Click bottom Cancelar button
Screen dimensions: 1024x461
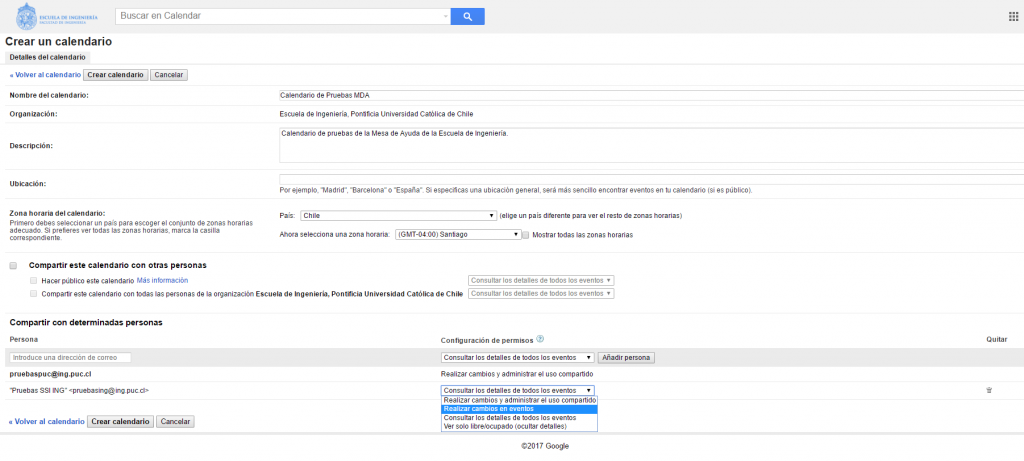(175, 422)
